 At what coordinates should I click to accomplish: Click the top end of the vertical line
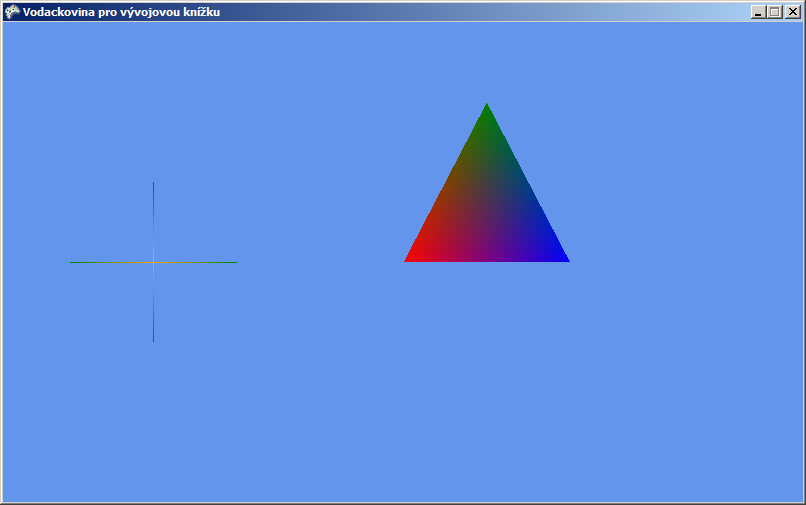pos(153,183)
